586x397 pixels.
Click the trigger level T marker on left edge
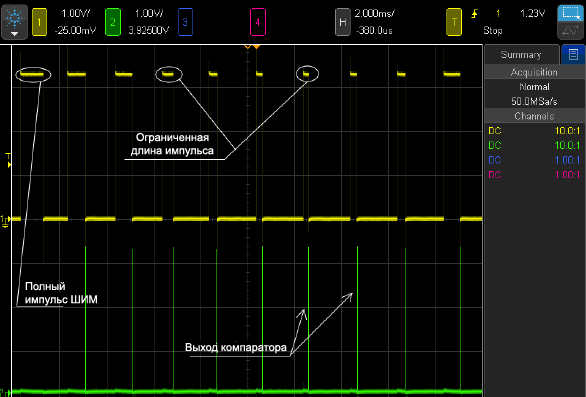click(8, 160)
